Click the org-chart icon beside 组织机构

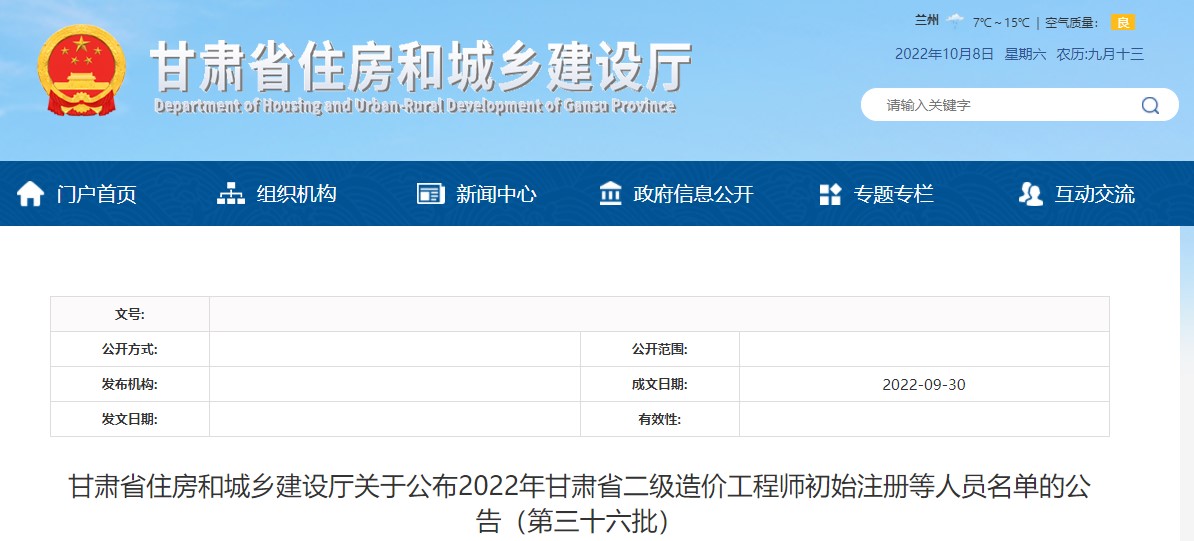point(231,194)
